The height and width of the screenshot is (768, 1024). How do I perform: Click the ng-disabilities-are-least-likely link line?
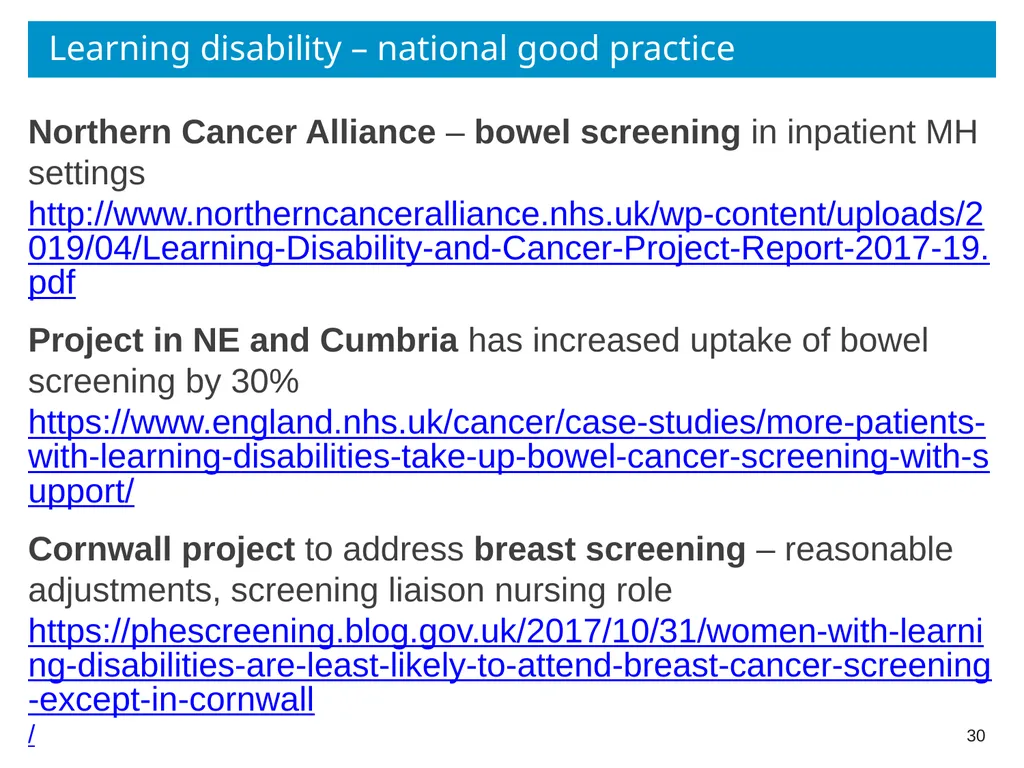point(510,665)
